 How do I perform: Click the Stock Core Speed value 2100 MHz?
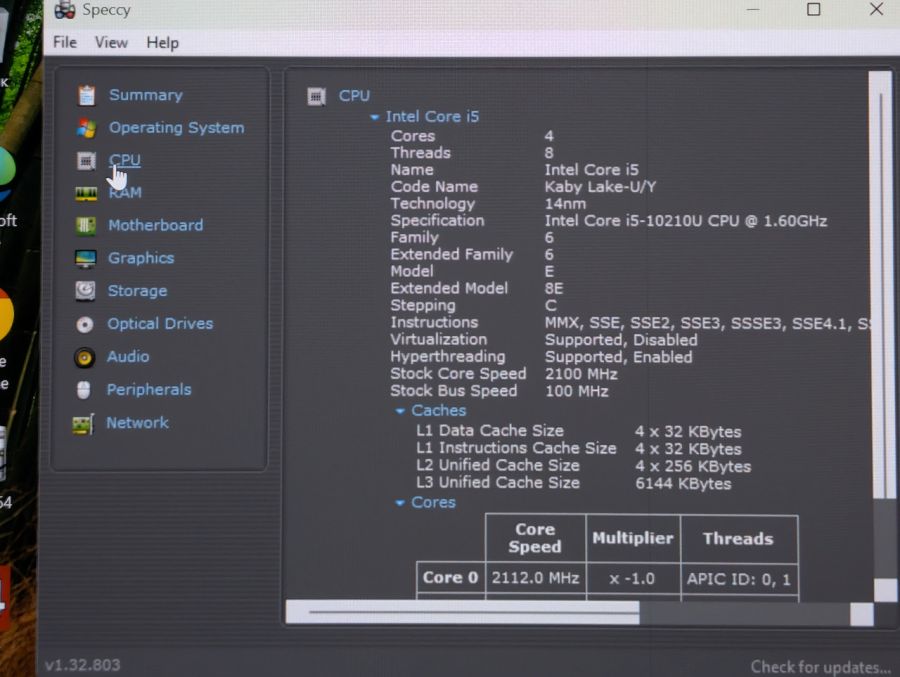pos(581,374)
